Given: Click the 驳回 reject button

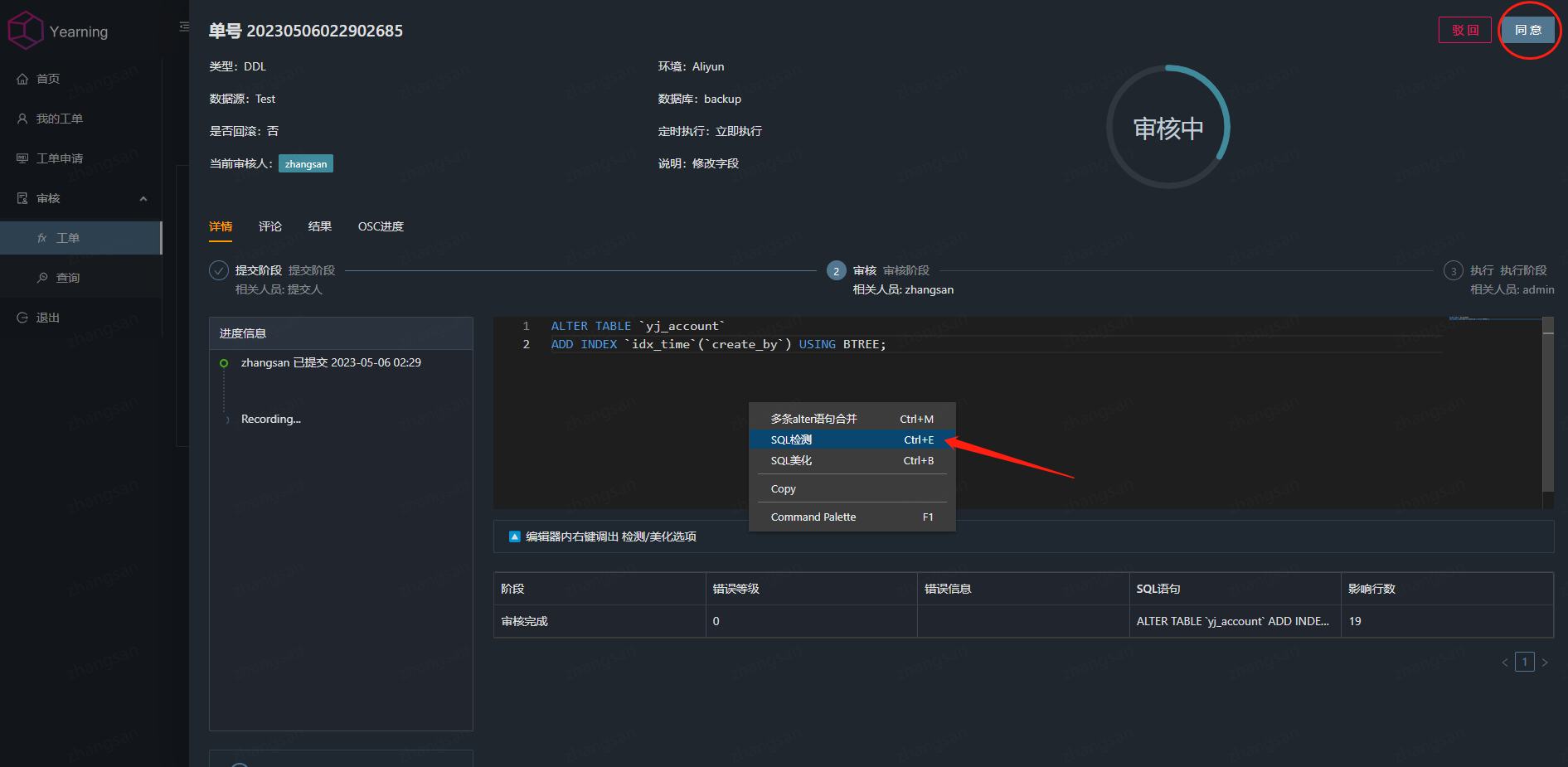Looking at the screenshot, I should click(1465, 30).
